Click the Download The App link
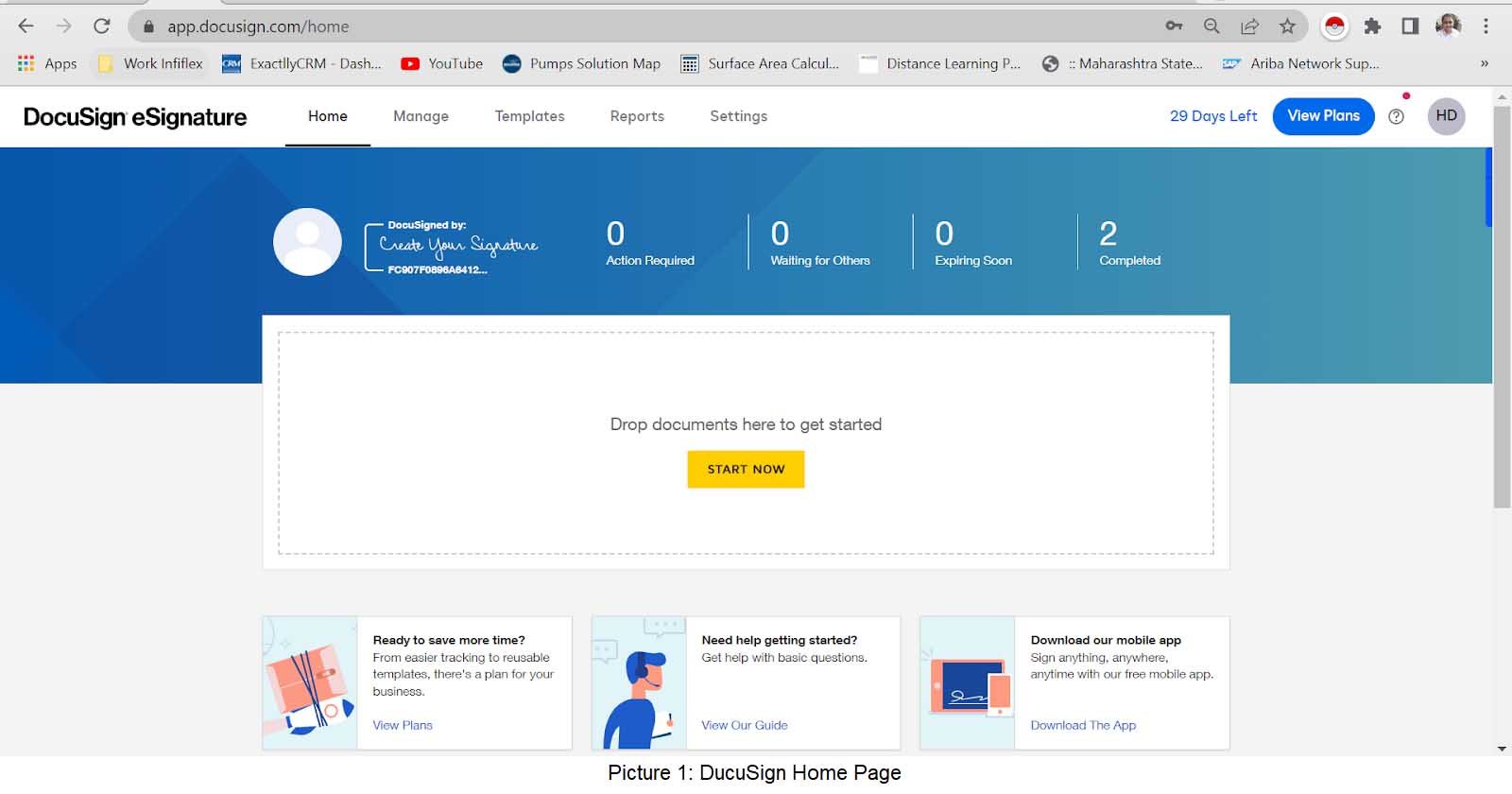The image size is (1512, 794). 1083,725
